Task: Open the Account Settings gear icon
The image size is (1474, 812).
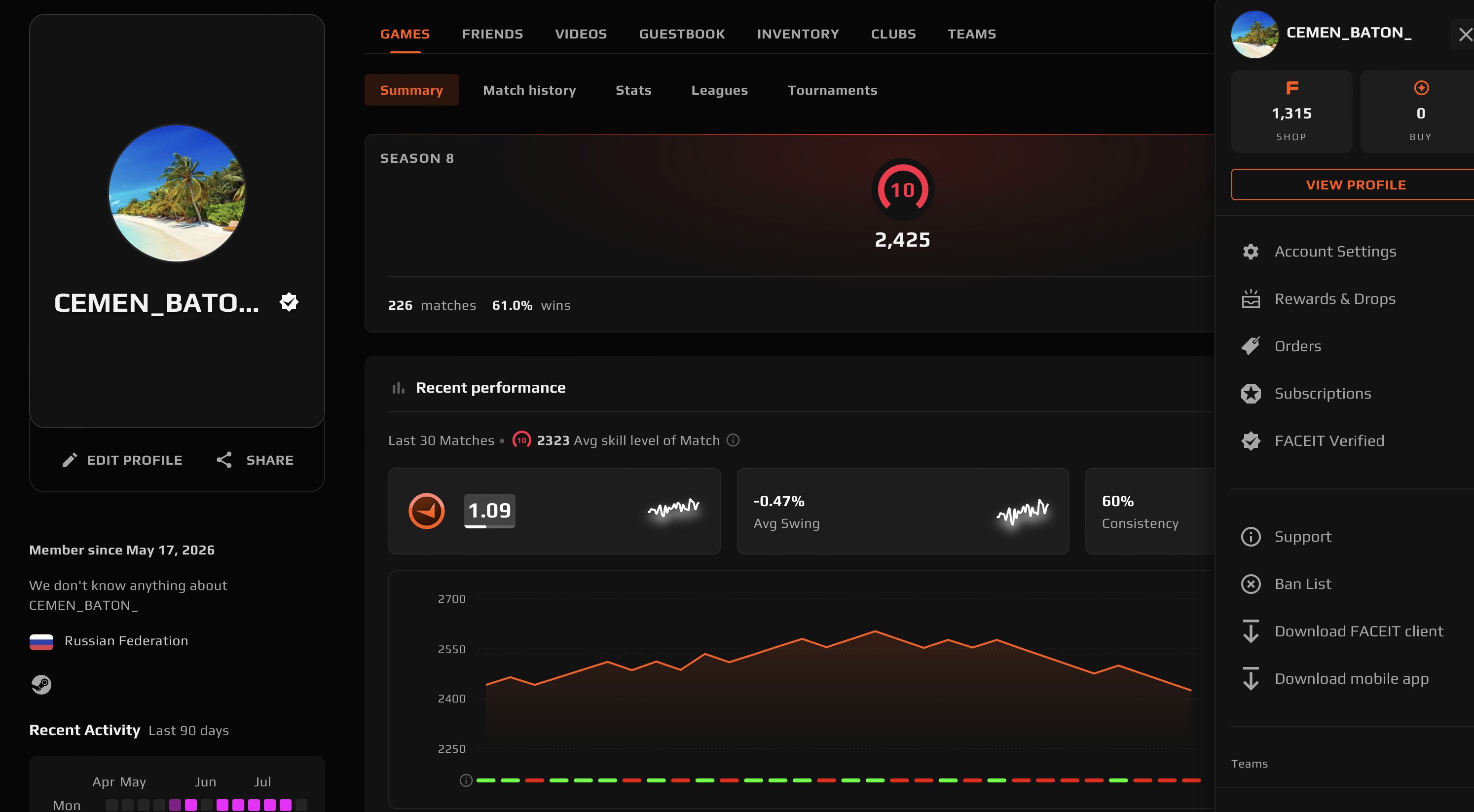Action: point(1250,251)
